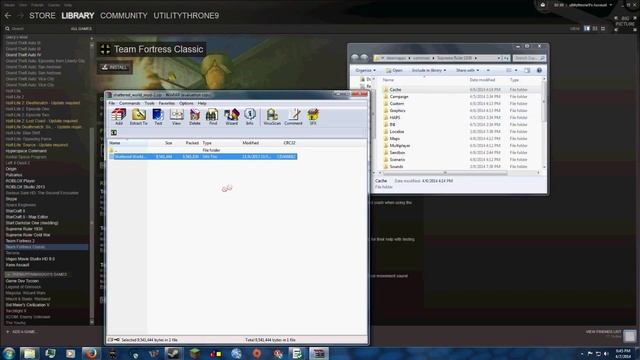
Task: Click Explorer horizontal scrollbar
Action: pyautogui.click(x=445, y=173)
